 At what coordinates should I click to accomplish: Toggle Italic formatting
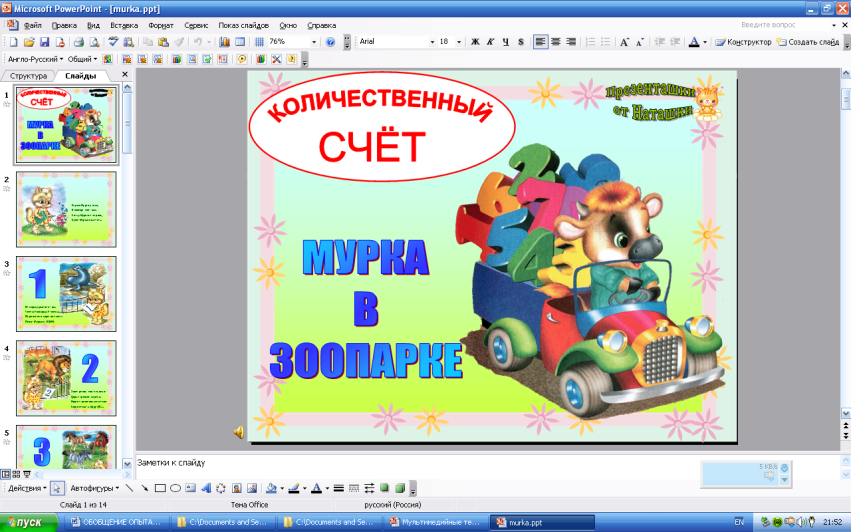click(x=490, y=42)
